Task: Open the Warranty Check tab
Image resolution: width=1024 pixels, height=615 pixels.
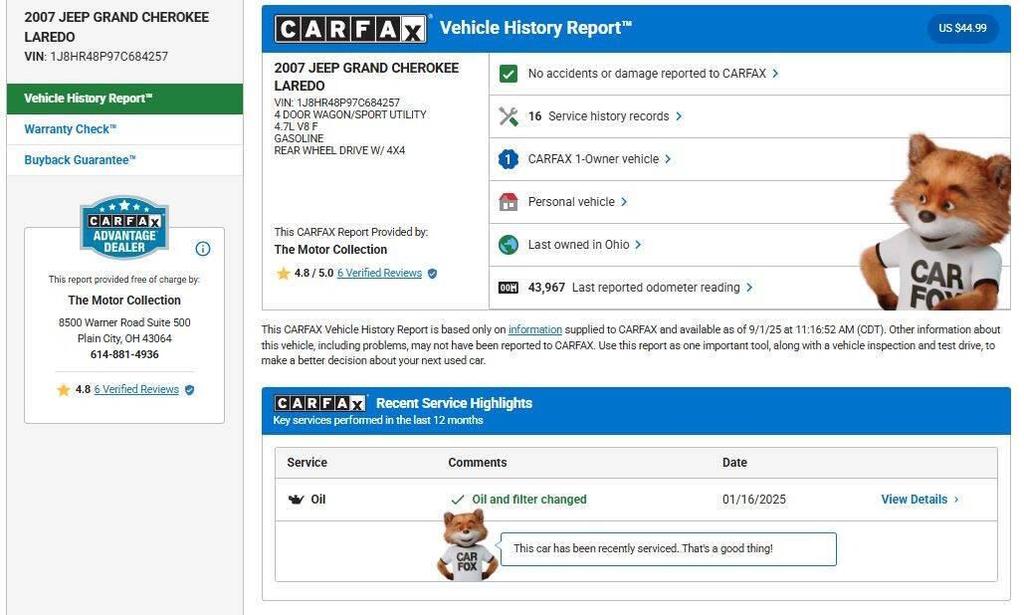Action: 70,130
